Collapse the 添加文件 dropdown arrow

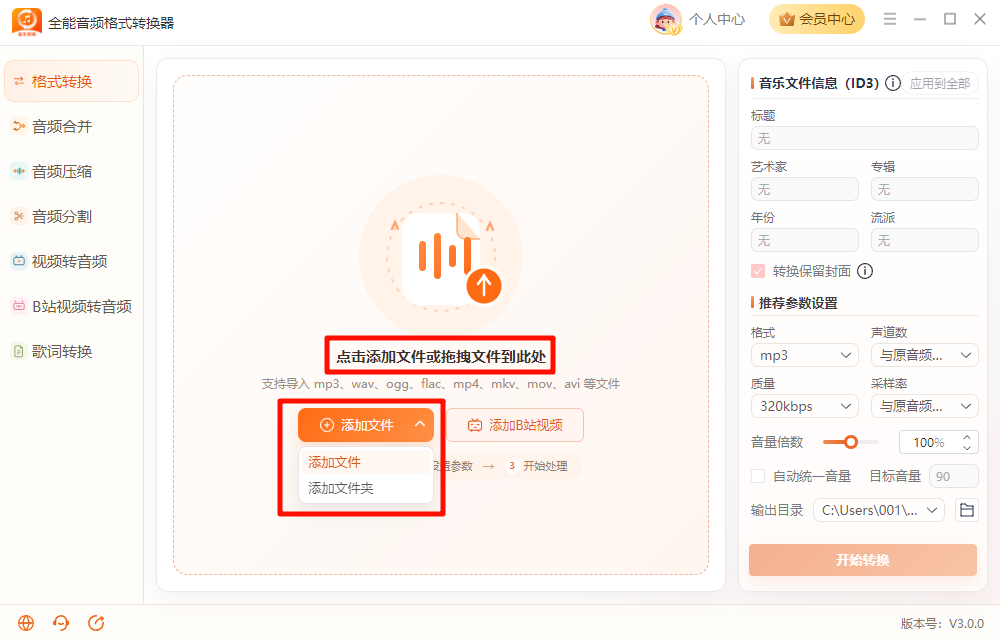point(420,425)
